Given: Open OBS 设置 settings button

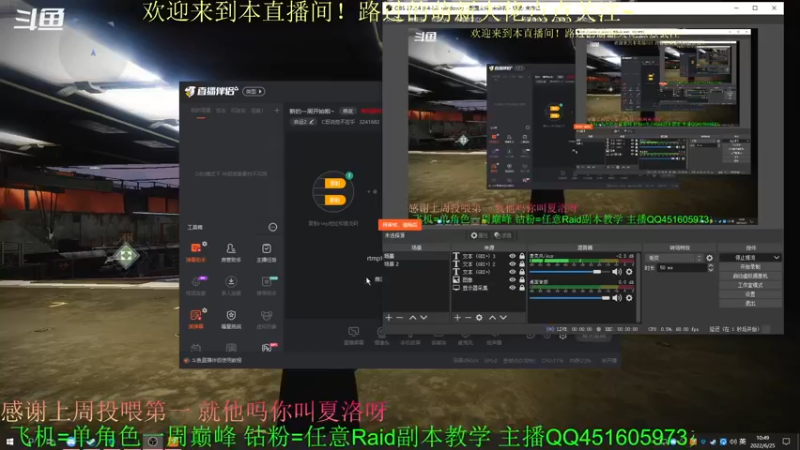Looking at the screenshot, I should (x=750, y=294).
